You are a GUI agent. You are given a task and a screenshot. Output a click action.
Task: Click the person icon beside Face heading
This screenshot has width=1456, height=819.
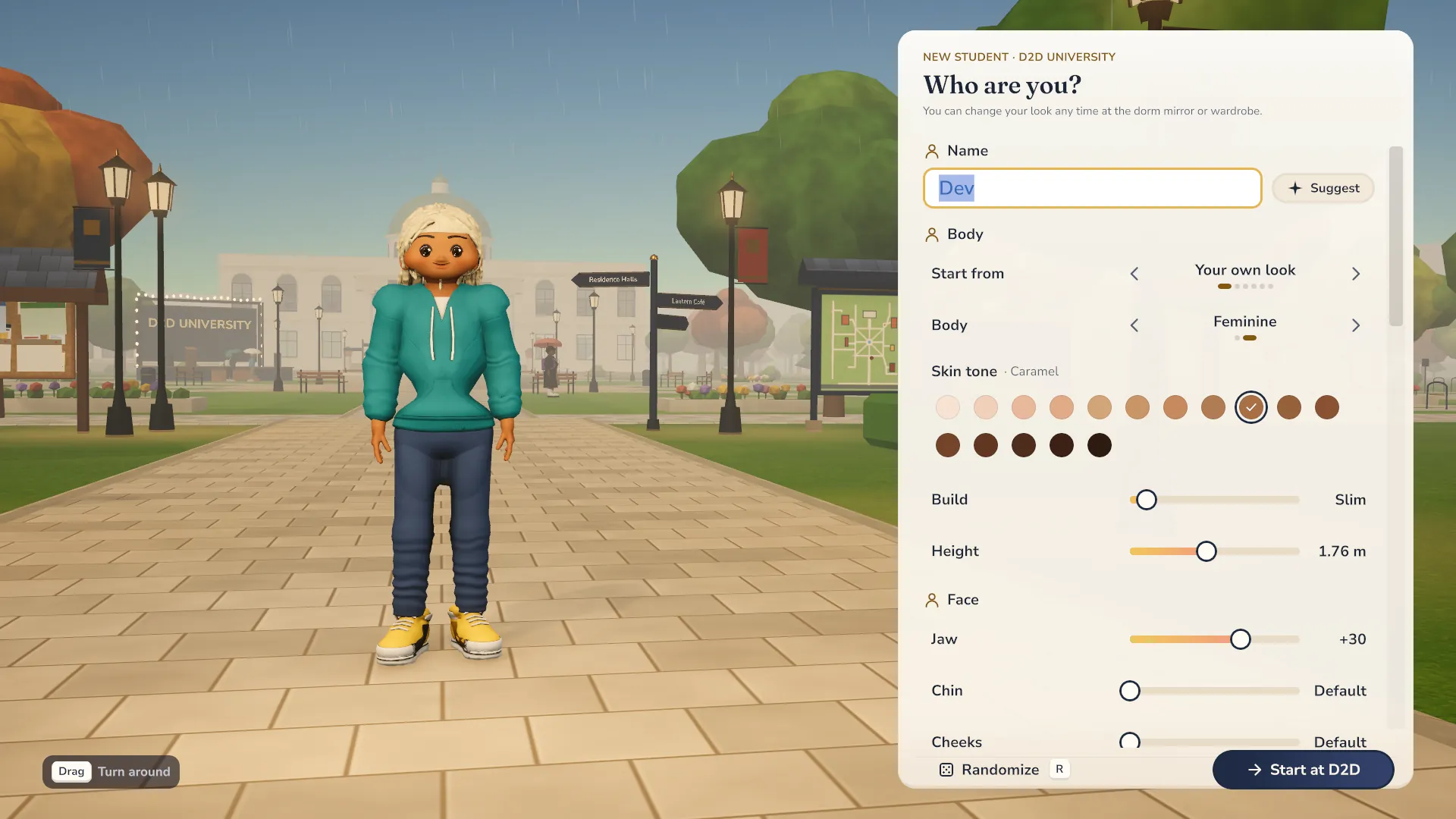(x=932, y=600)
